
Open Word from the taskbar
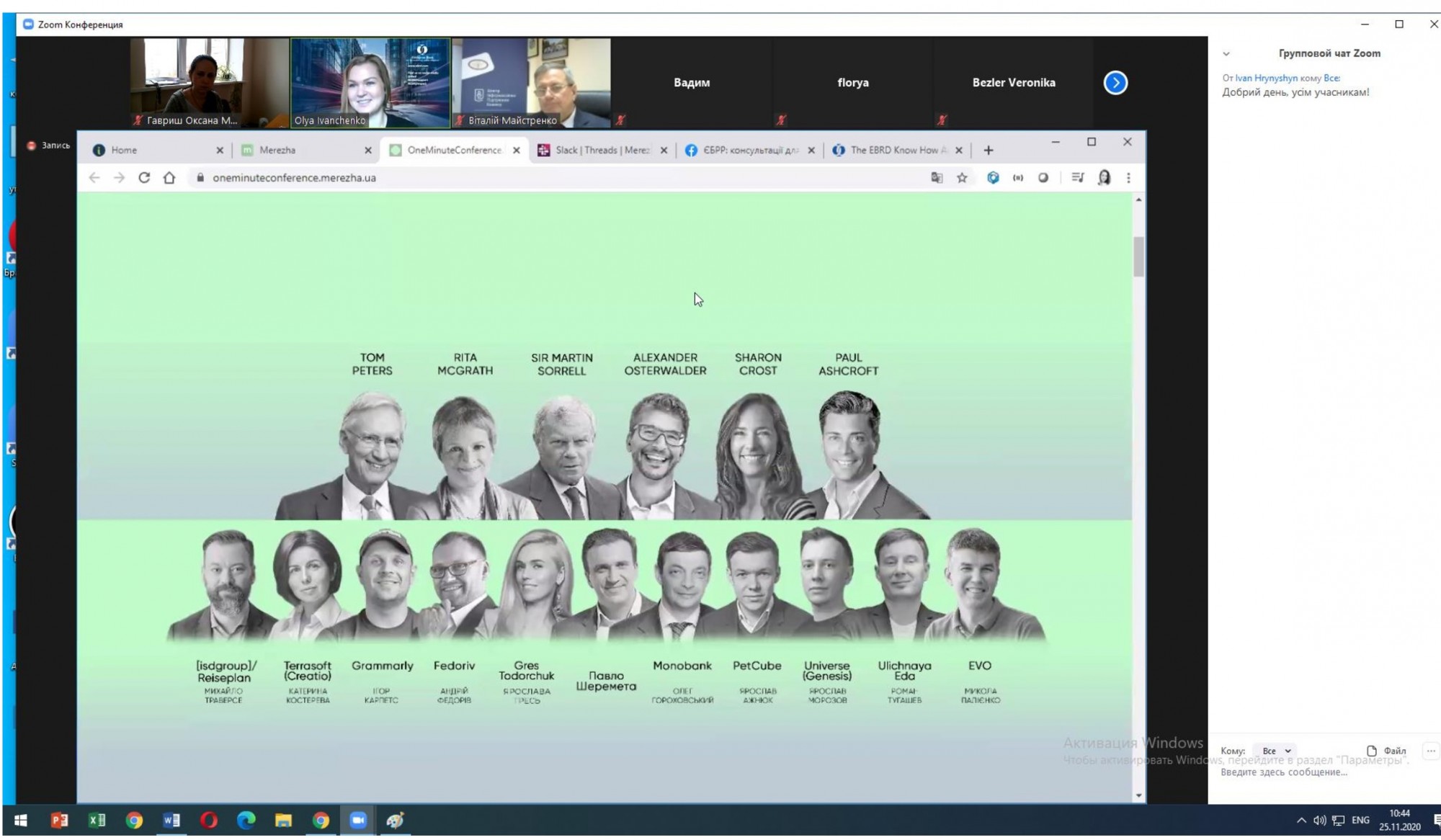click(171, 820)
